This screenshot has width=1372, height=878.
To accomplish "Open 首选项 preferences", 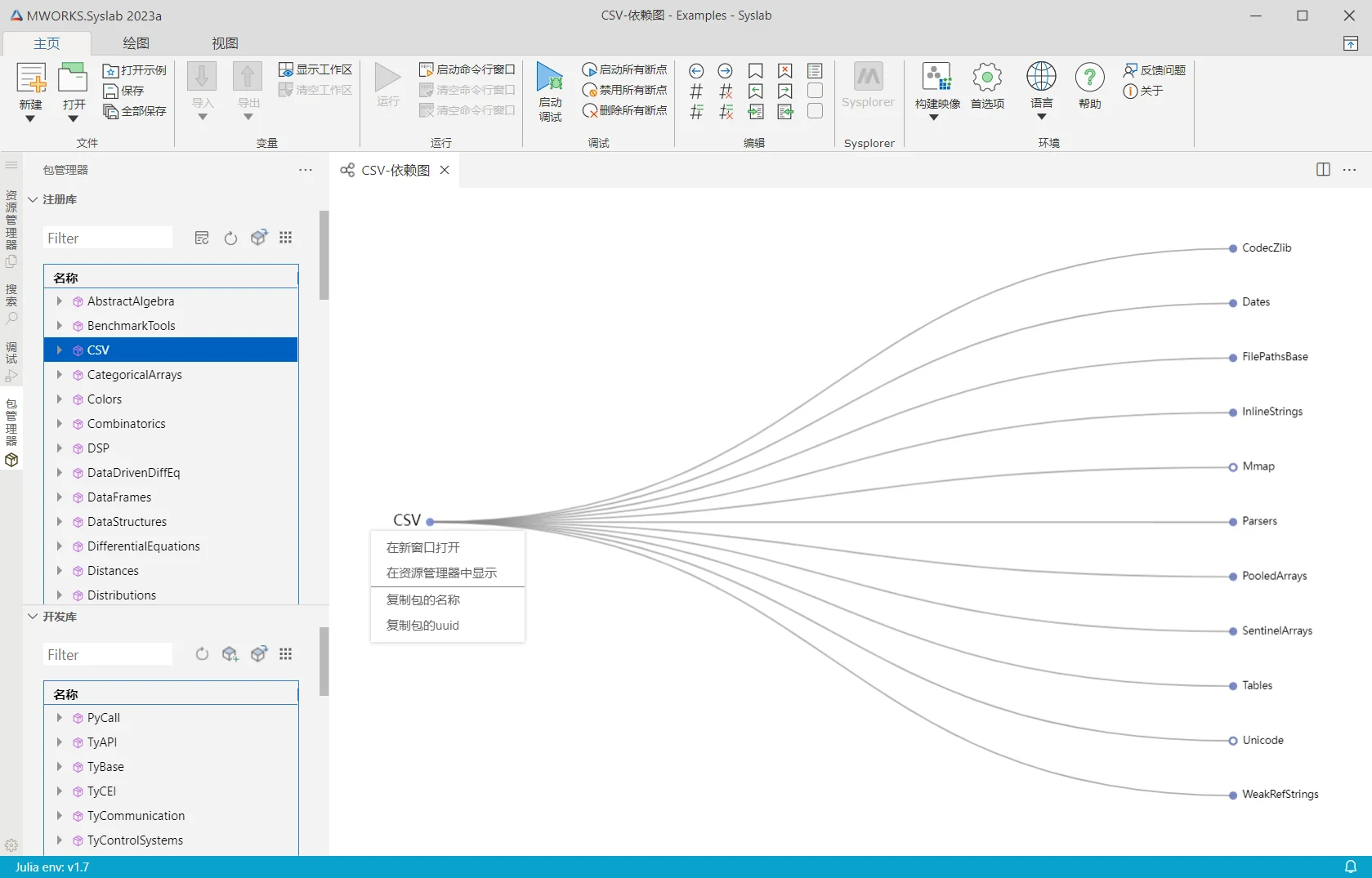I will click(987, 86).
